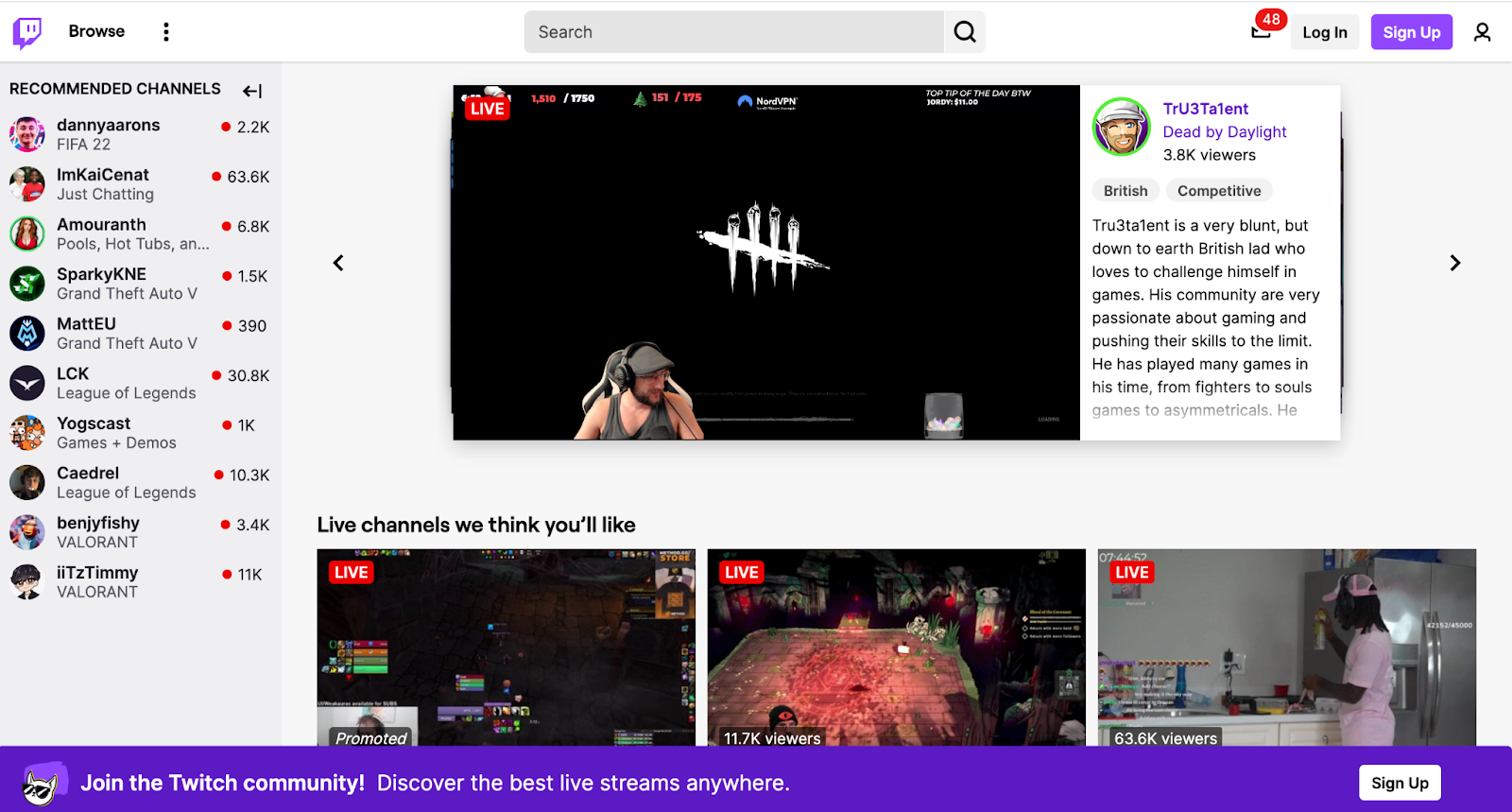Select Yogscast channel name
The image size is (1512, 812).
click(x=94, y=423)
